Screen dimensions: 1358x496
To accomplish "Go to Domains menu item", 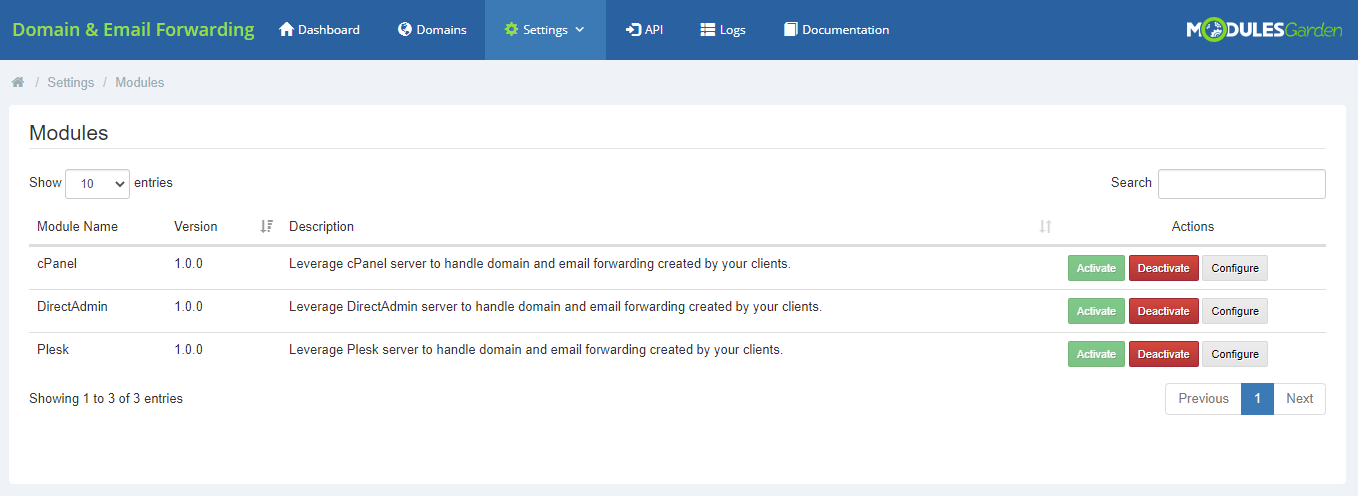I will point(432,30).
